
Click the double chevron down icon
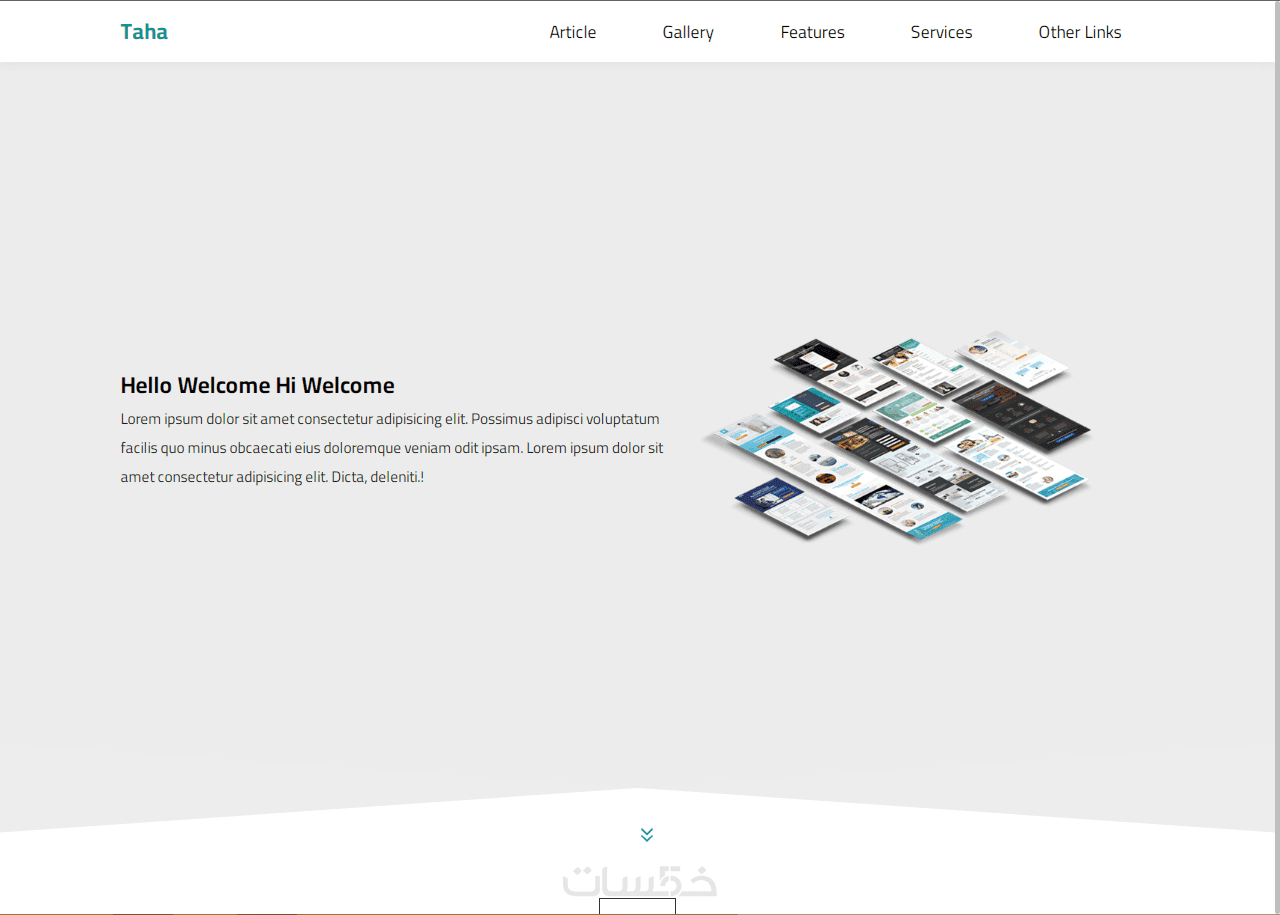tap(647, 834)
